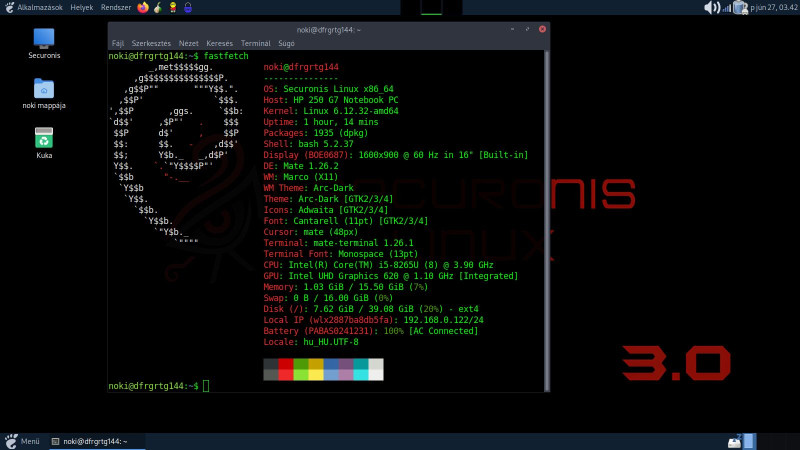800x450 pixels.
Task: Open the Rendszer panel menu
Action: coord(116,8)
